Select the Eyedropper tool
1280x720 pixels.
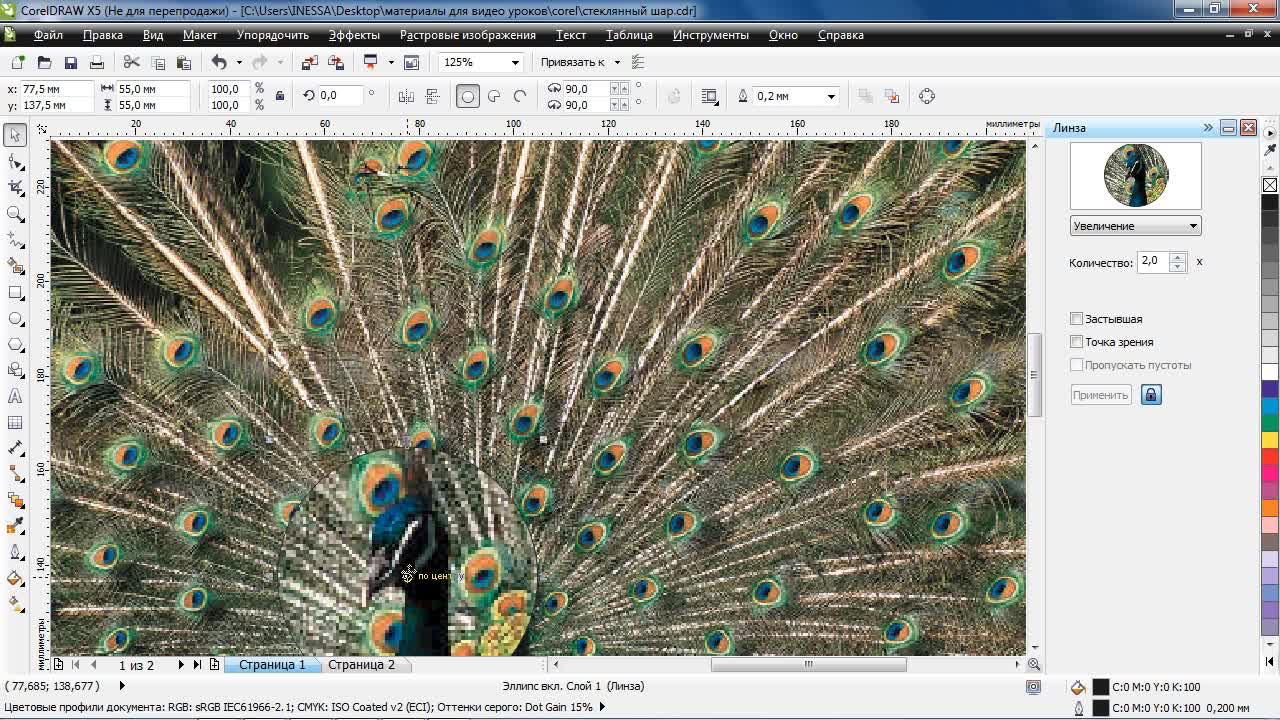tap(15, 526)
